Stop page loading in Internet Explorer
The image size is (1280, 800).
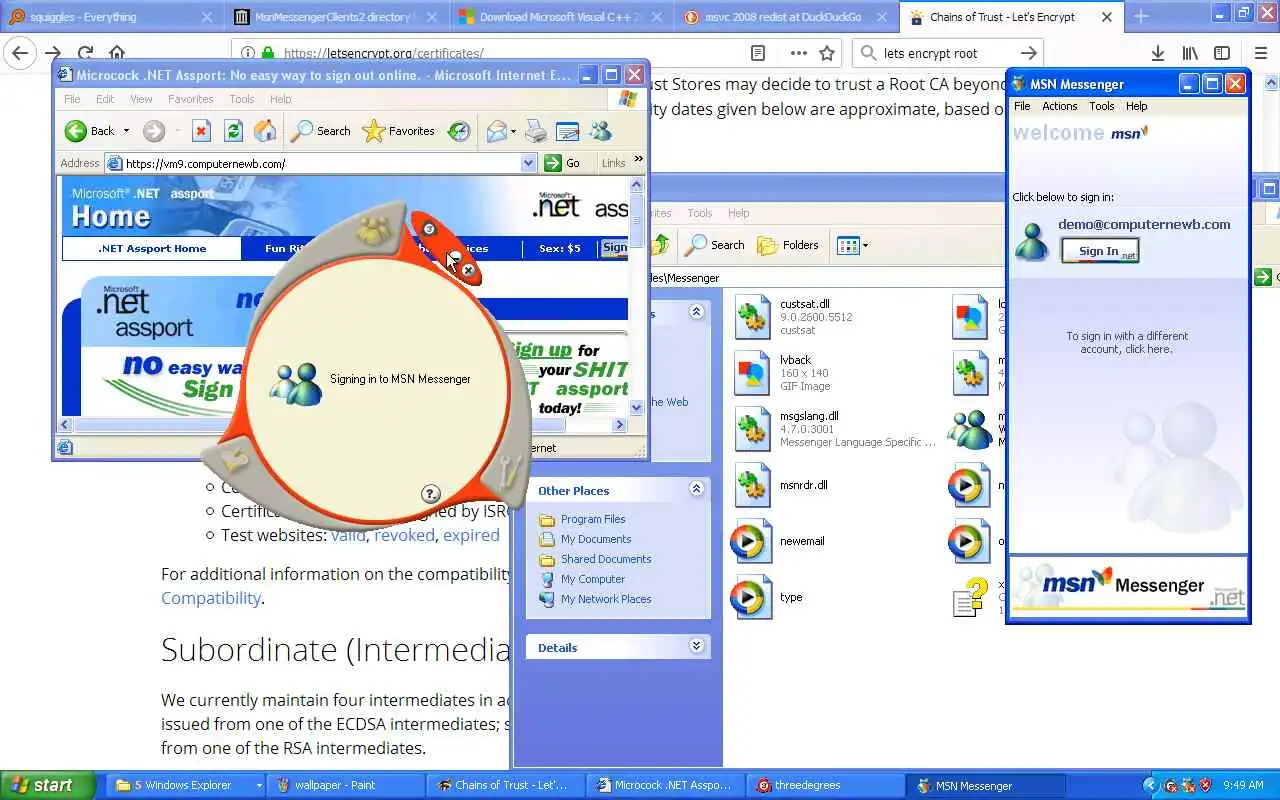click(x=201, y=131)
